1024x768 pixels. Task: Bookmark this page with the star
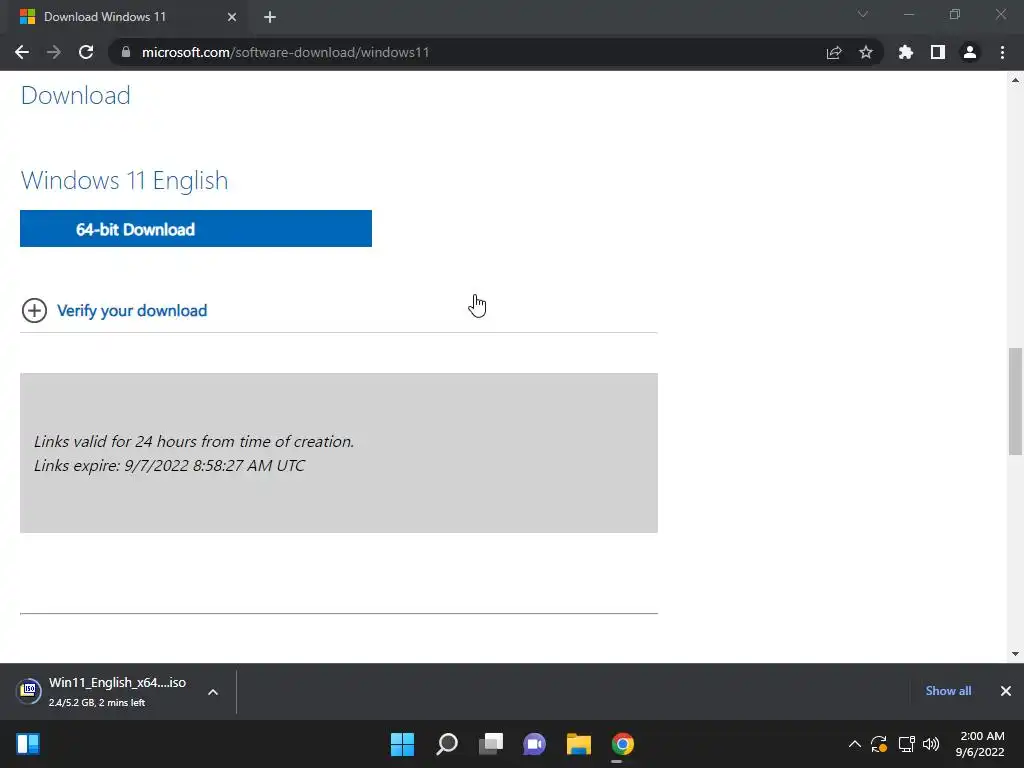pos(866,52)
